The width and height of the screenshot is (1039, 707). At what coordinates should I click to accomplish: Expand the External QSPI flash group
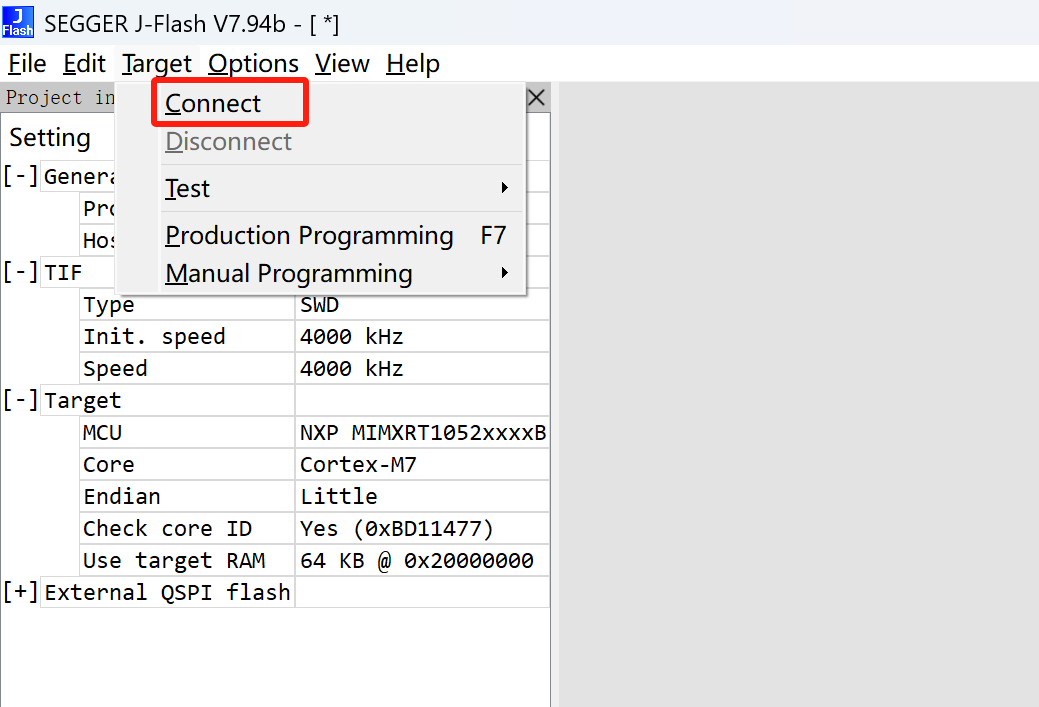pos(20,592)
